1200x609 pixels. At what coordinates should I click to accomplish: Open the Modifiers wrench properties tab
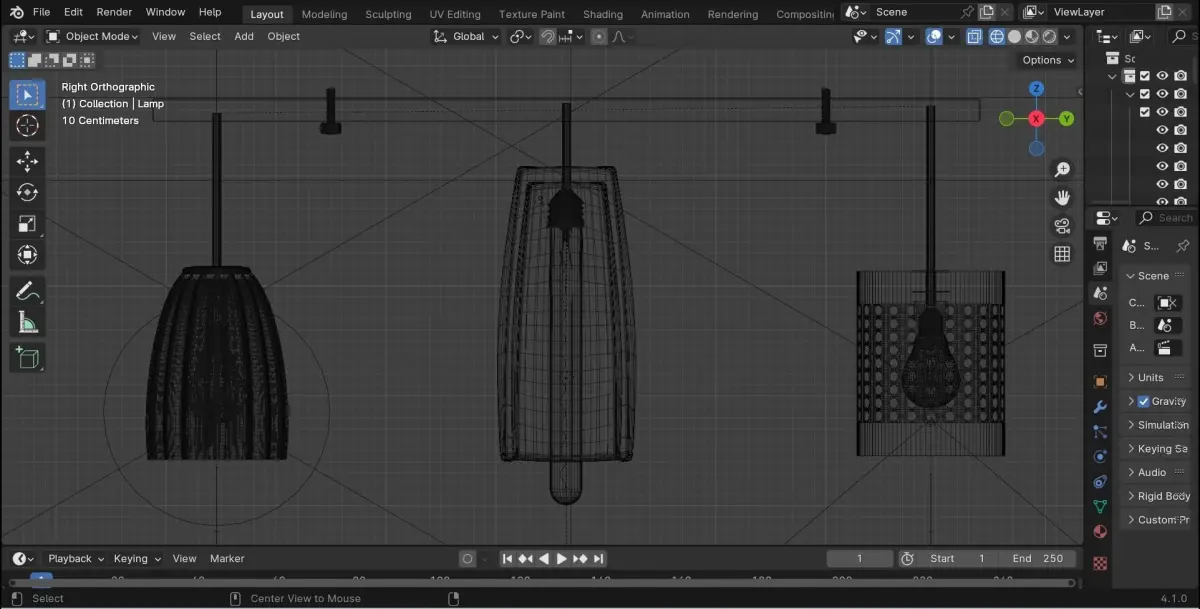(x=1100, y=407)
